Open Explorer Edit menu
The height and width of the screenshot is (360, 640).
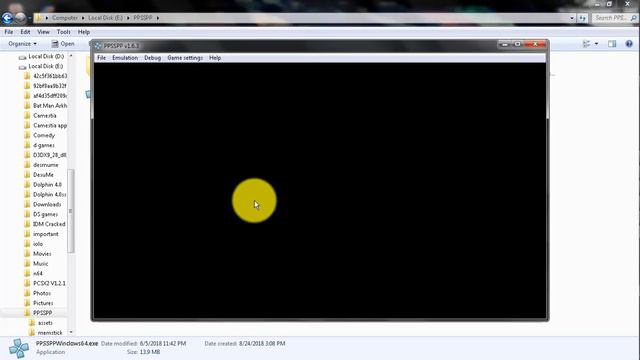(25, 32)
